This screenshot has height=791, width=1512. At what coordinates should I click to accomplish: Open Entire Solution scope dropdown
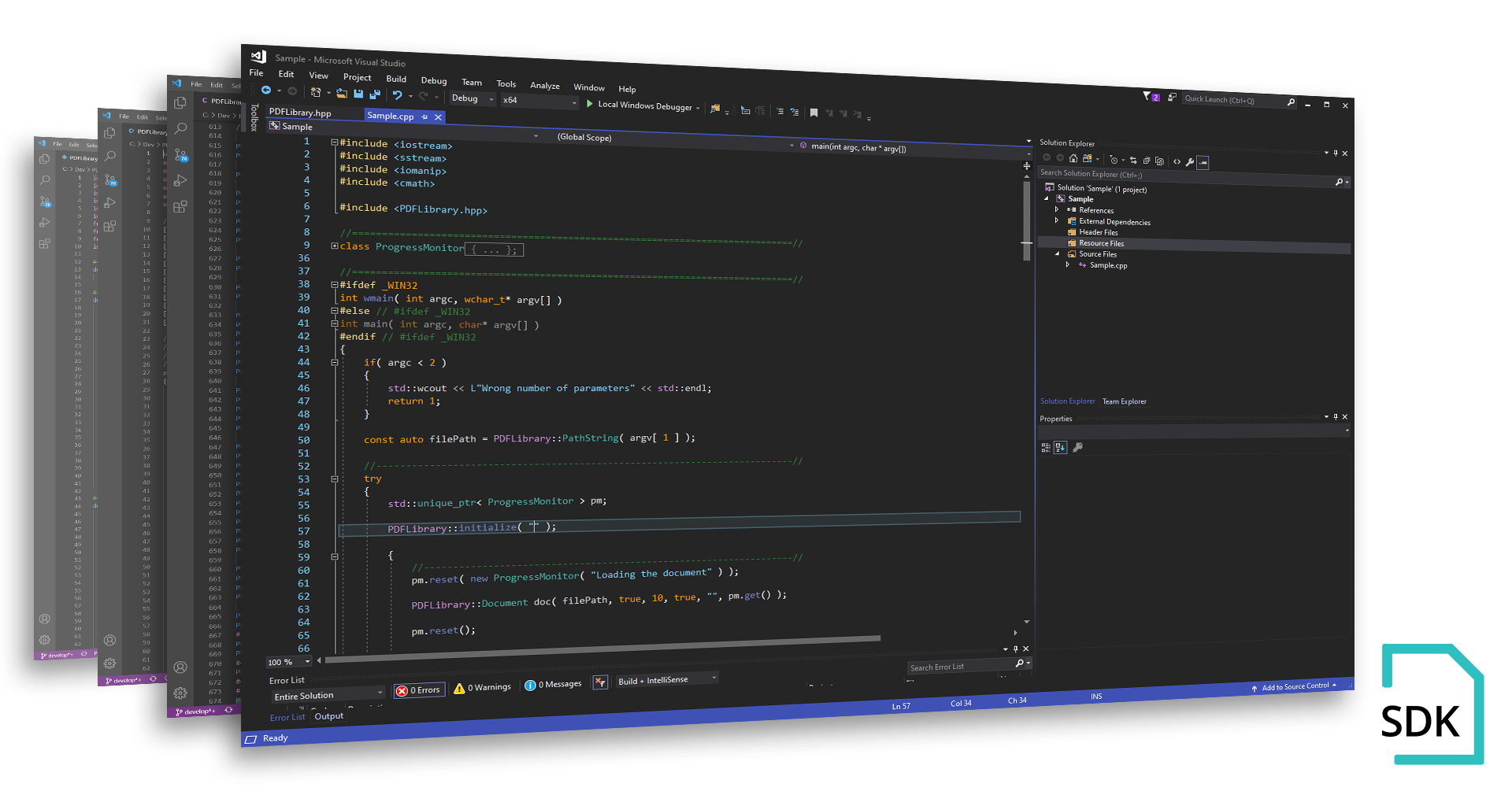coord(328,694)
